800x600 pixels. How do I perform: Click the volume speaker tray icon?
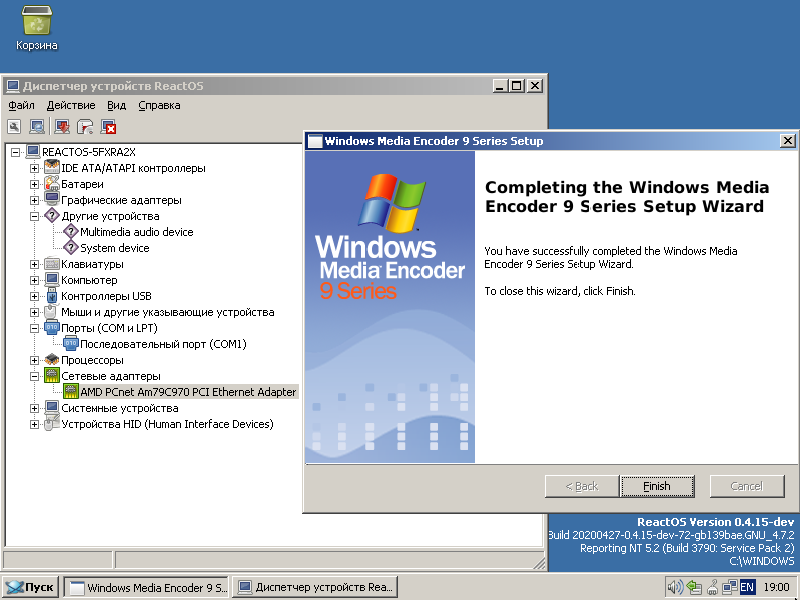[x=675, y=587]
